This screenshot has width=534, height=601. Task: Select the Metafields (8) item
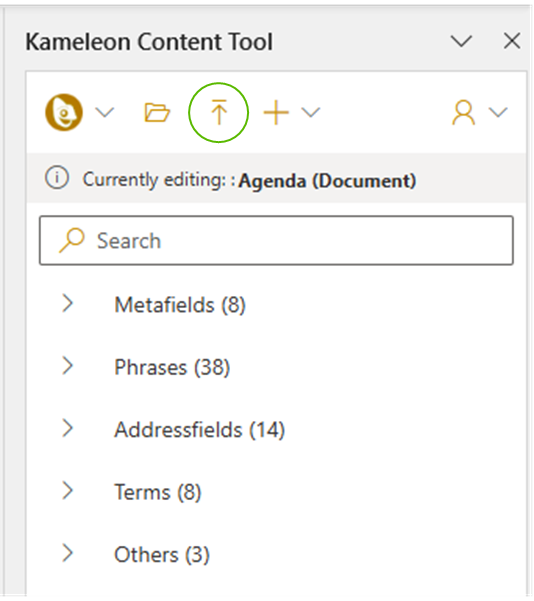(180, 305)
